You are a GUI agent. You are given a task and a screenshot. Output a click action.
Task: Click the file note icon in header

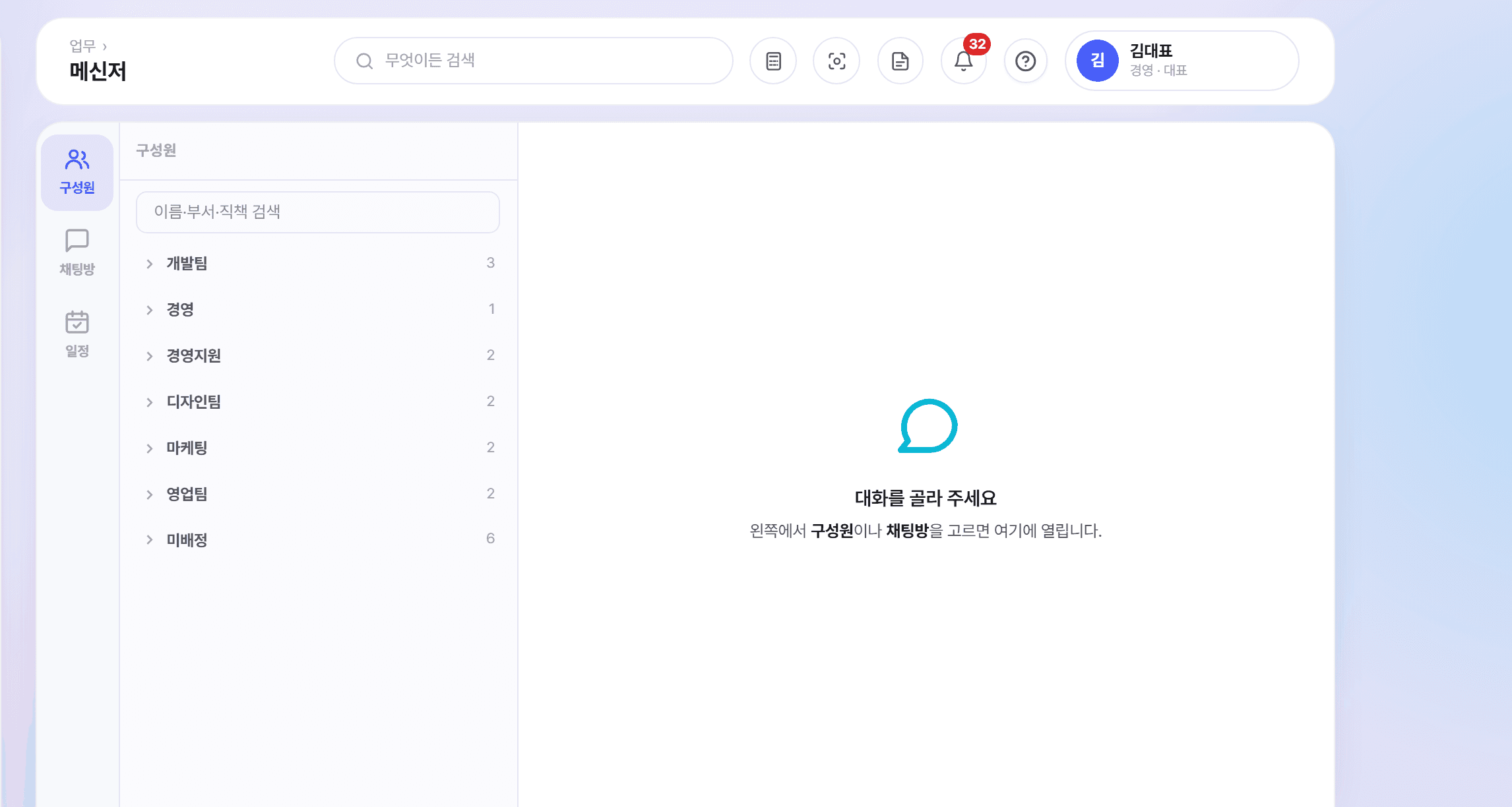tap(900, 61)
